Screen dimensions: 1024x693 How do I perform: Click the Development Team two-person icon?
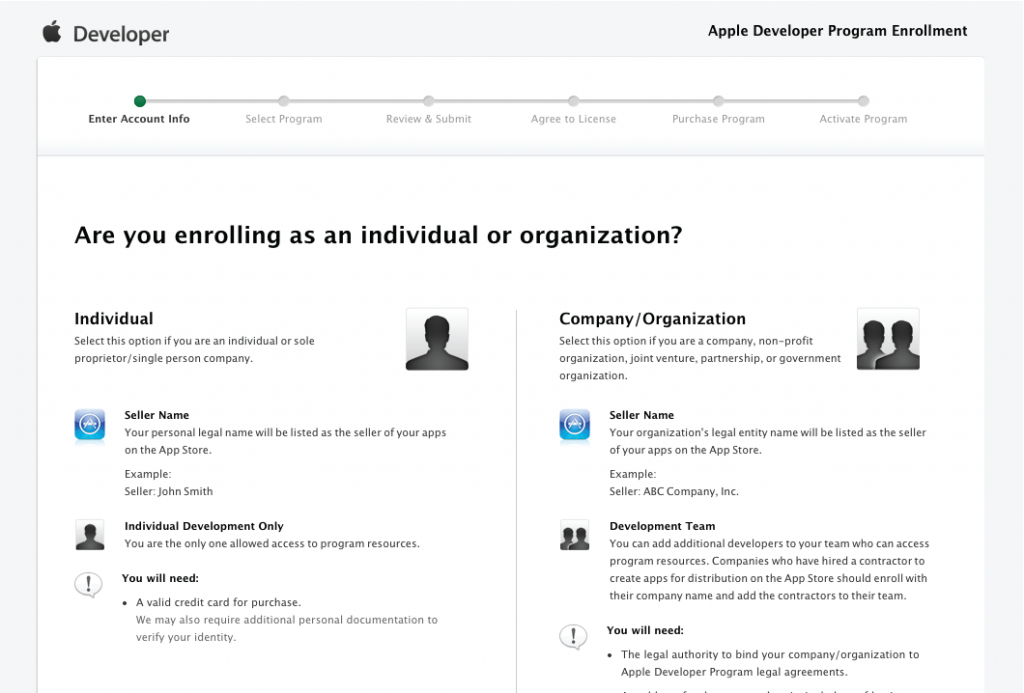(x=575, y=535)
